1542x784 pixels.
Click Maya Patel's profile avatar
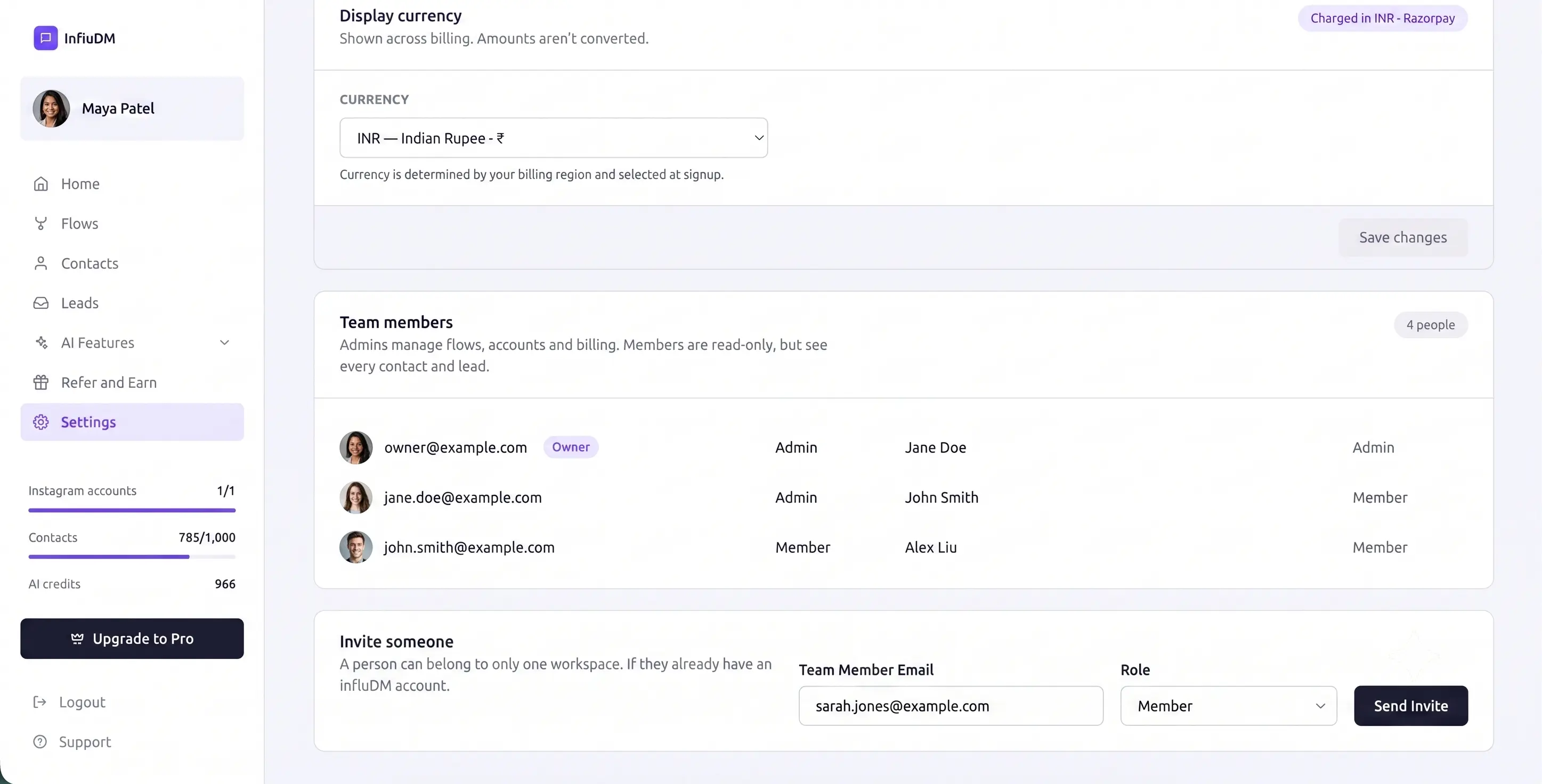(52, 108)
